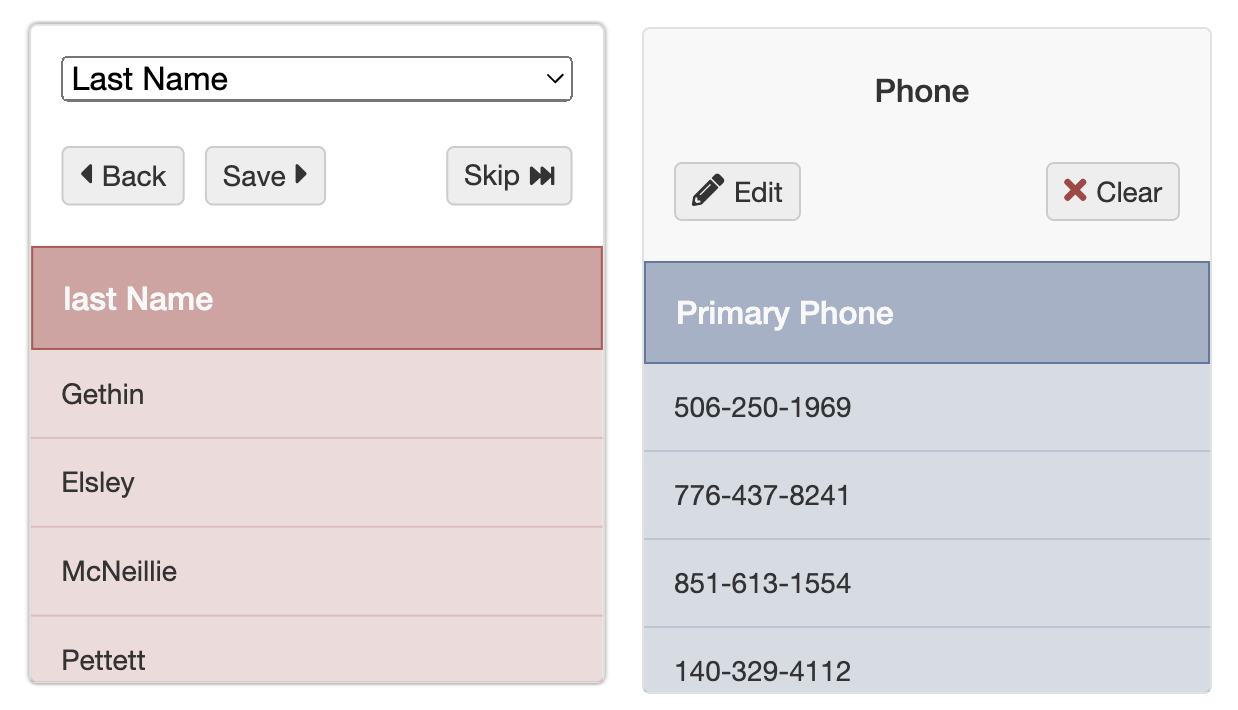Click the left triangle icon on Back
This screenshot has height=710, width=1238.
86,175
